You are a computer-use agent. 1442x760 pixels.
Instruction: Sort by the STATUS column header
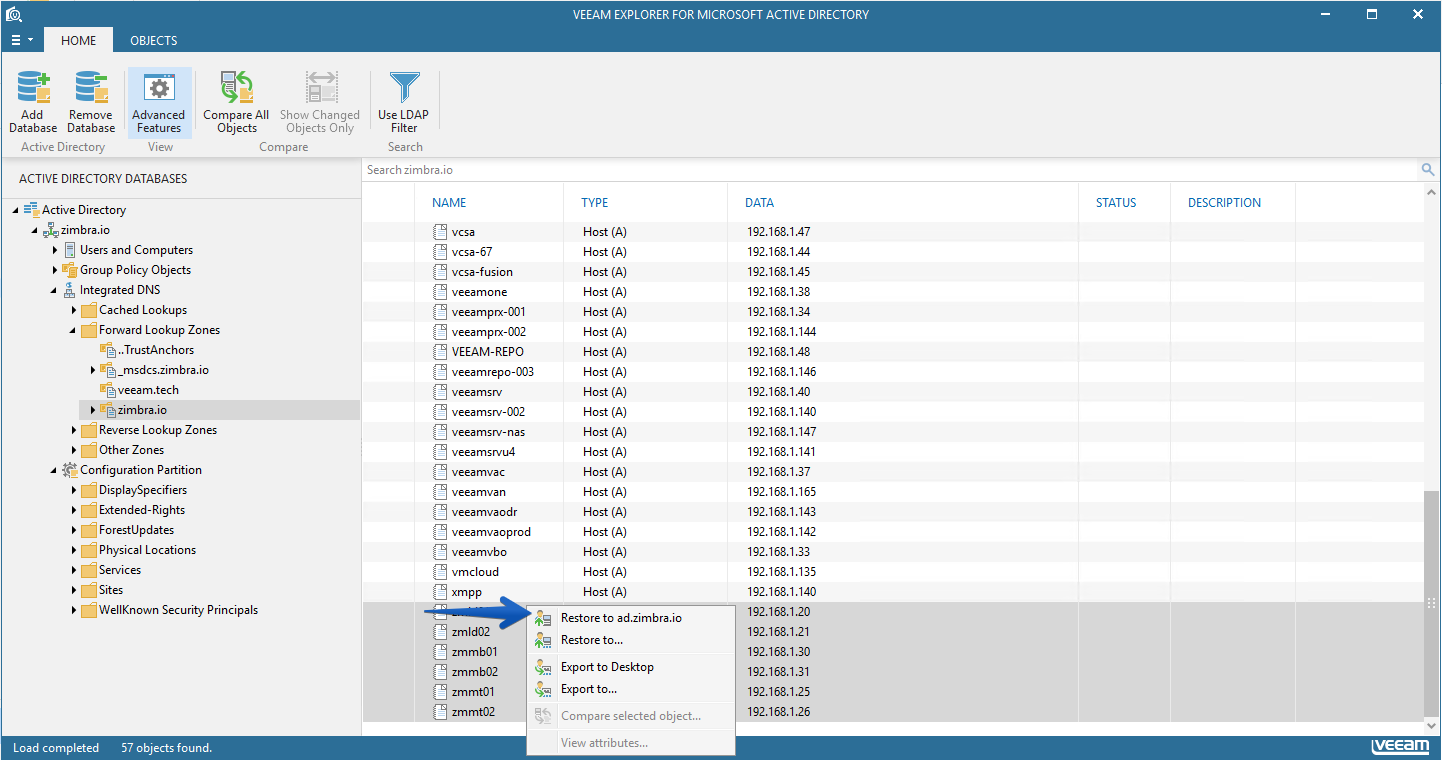point(1116,203)
